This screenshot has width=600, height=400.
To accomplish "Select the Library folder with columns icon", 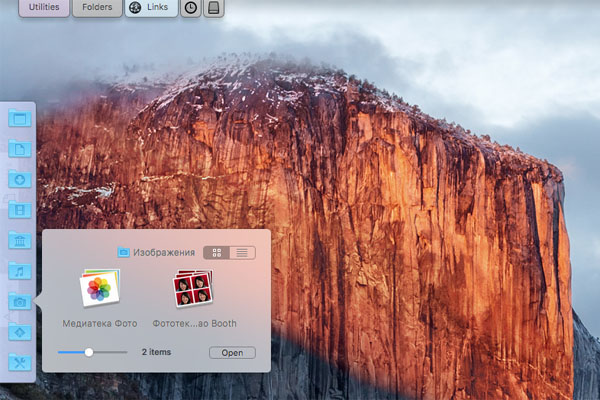I will click(19, 240).
